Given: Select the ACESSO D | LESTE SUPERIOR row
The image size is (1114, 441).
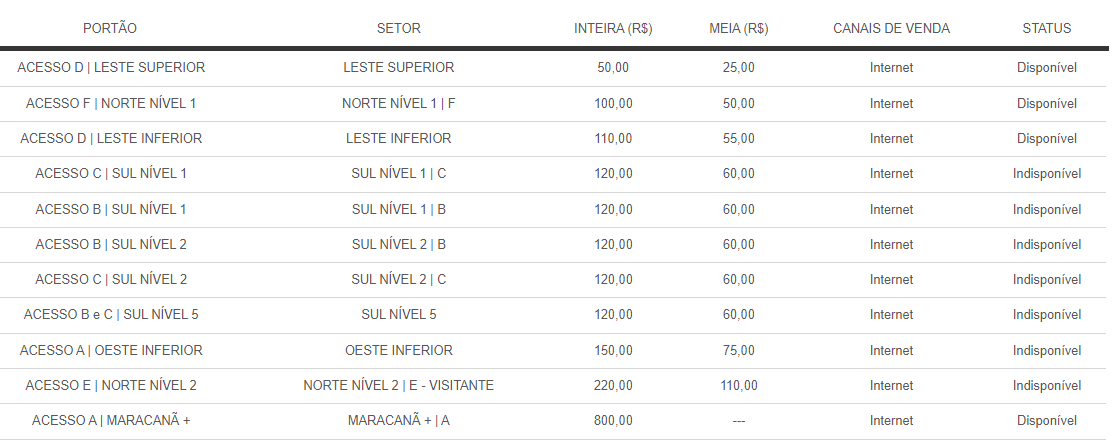Looking at the screenshot, I should [554, 68].
